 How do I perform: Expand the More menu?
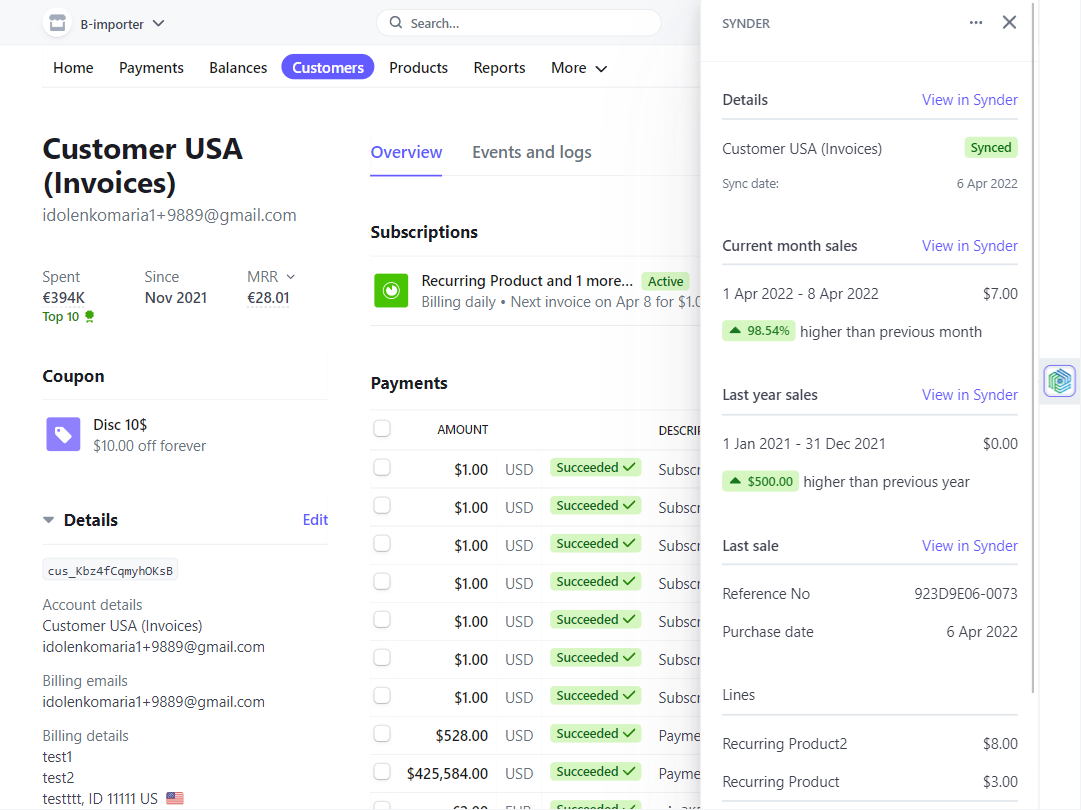click(x=578, y=68)
